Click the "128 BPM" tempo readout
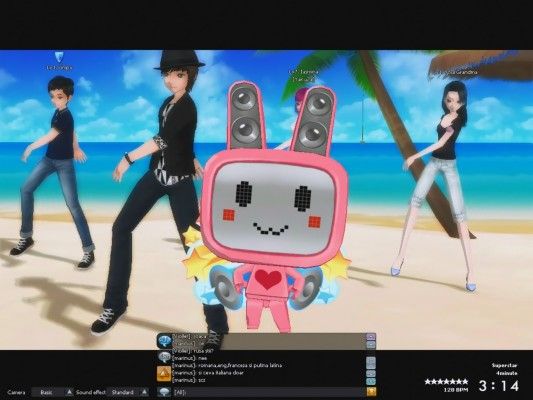The image size is (533, 400). tap(455, 390)
